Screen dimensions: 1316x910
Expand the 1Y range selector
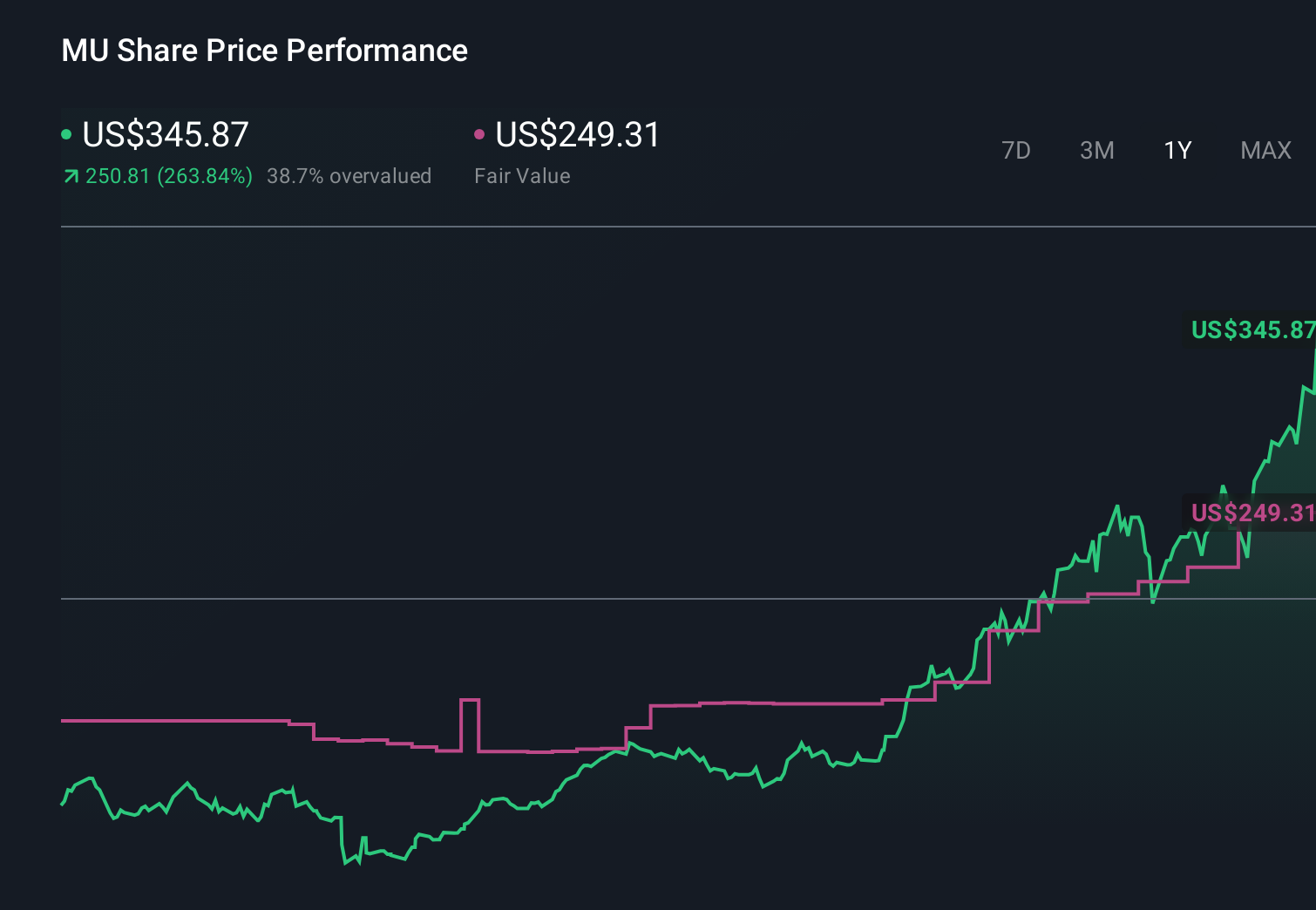(1177, 150)
